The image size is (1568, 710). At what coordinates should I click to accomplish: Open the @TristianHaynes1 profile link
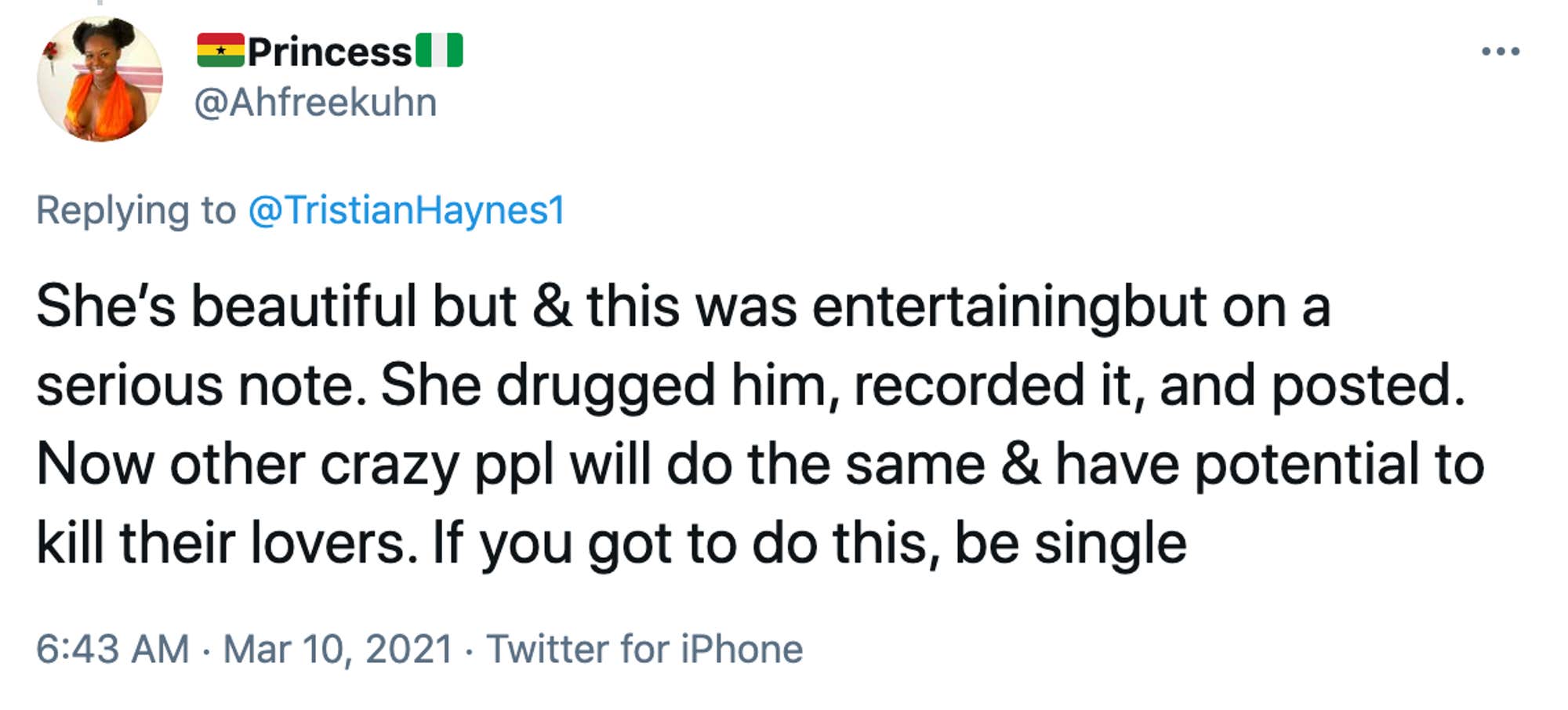click(406, 210)
